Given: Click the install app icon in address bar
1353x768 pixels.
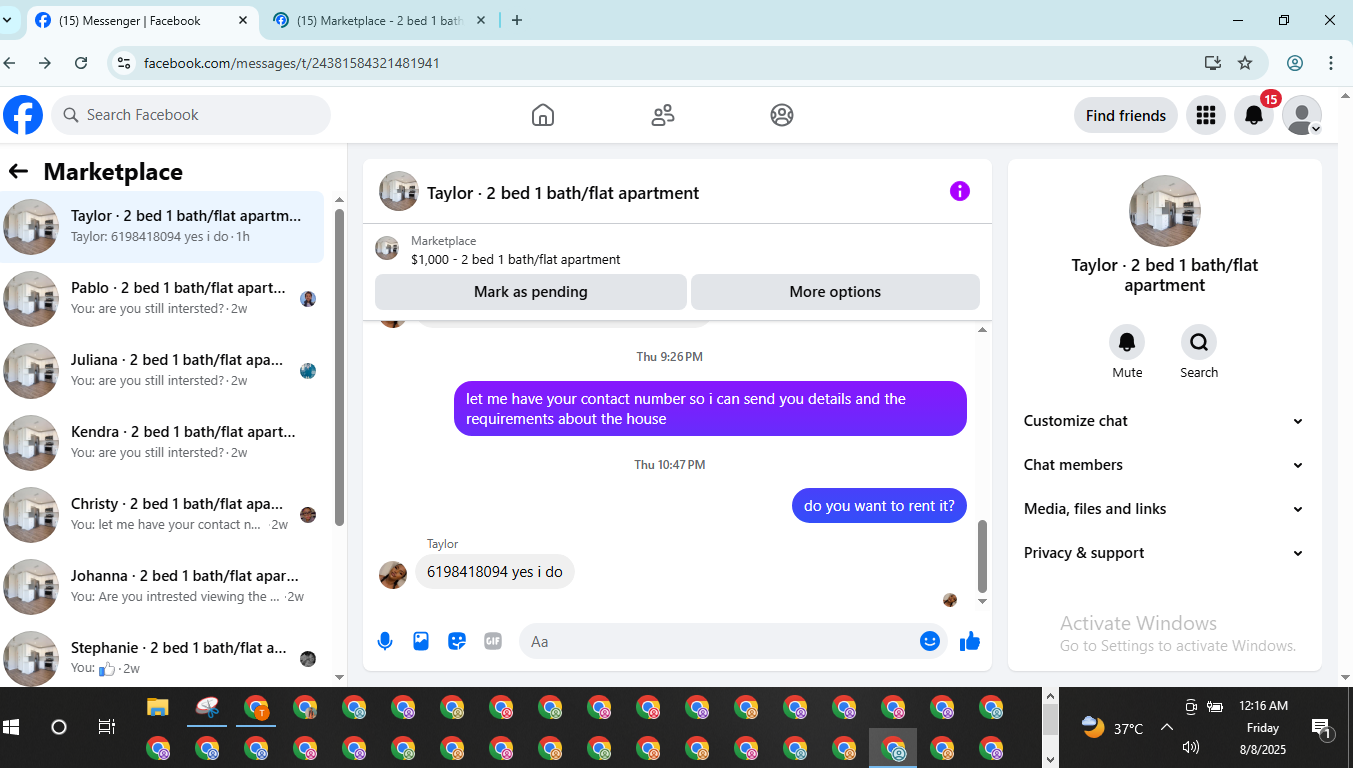Looking at the screenshot, I should pos(1213,63).
